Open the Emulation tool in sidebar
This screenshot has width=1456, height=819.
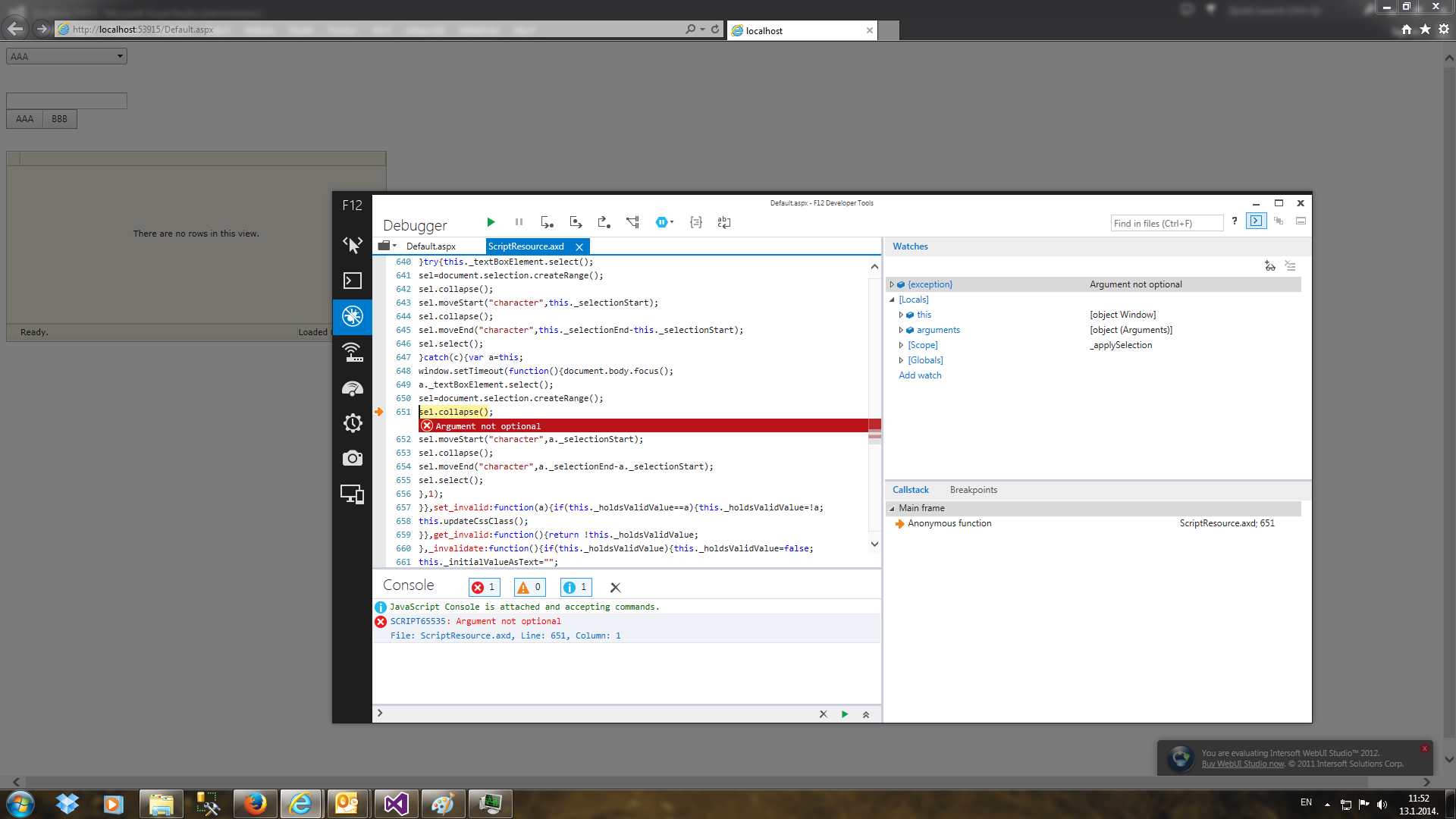(352, 494)
